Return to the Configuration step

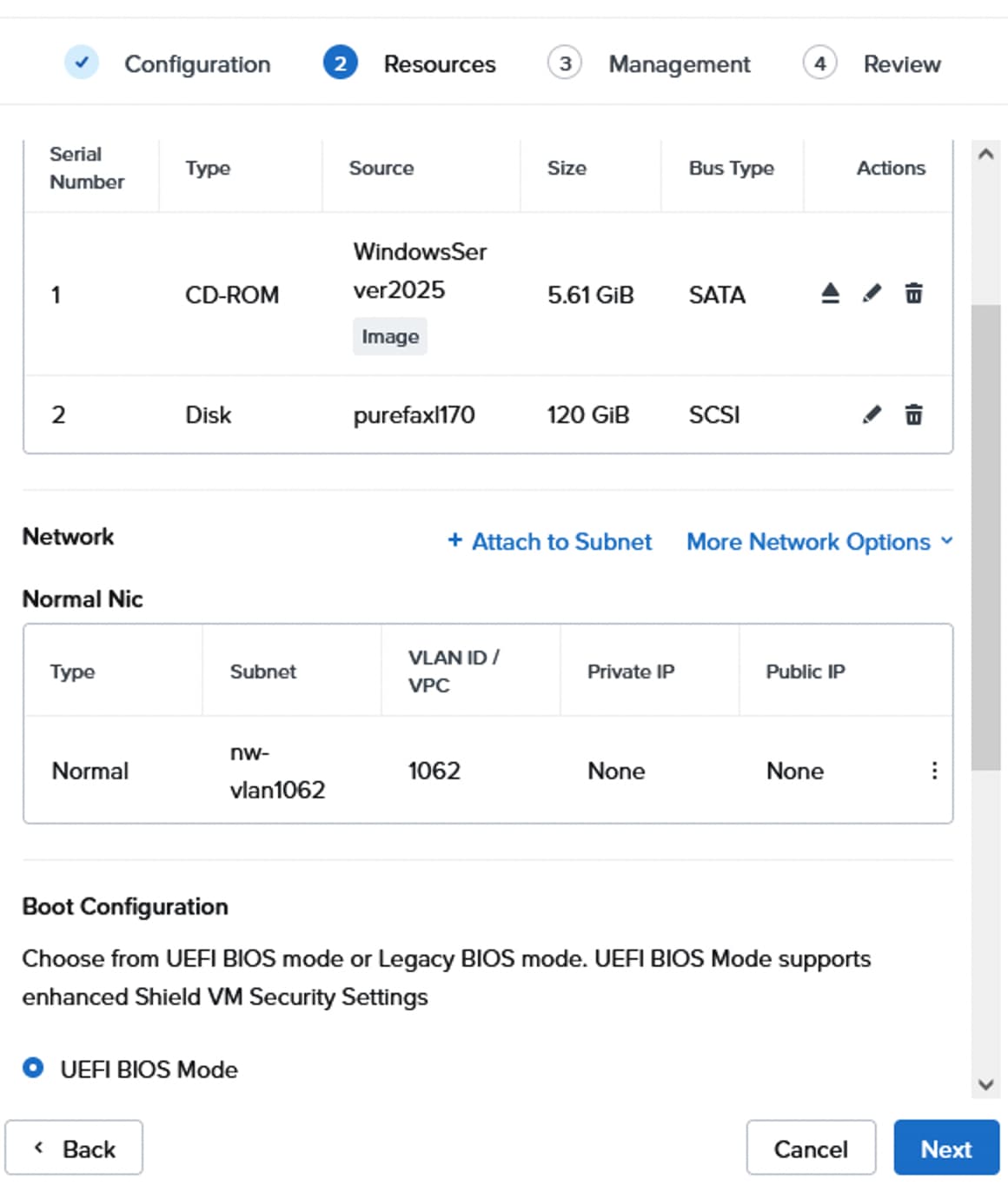click(x=197, y=64)
